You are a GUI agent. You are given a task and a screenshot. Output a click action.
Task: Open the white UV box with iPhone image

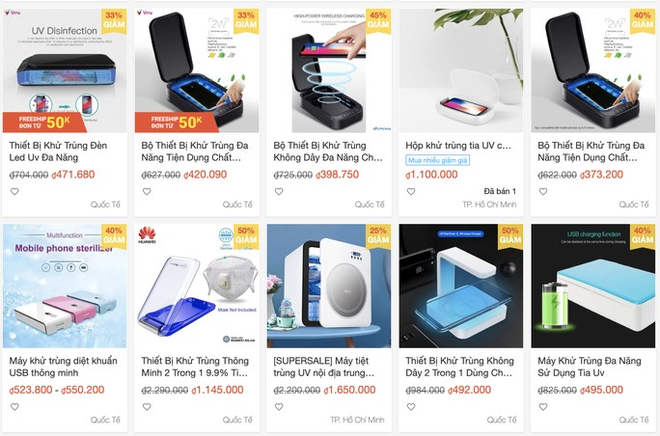click(x=461, y=70)
